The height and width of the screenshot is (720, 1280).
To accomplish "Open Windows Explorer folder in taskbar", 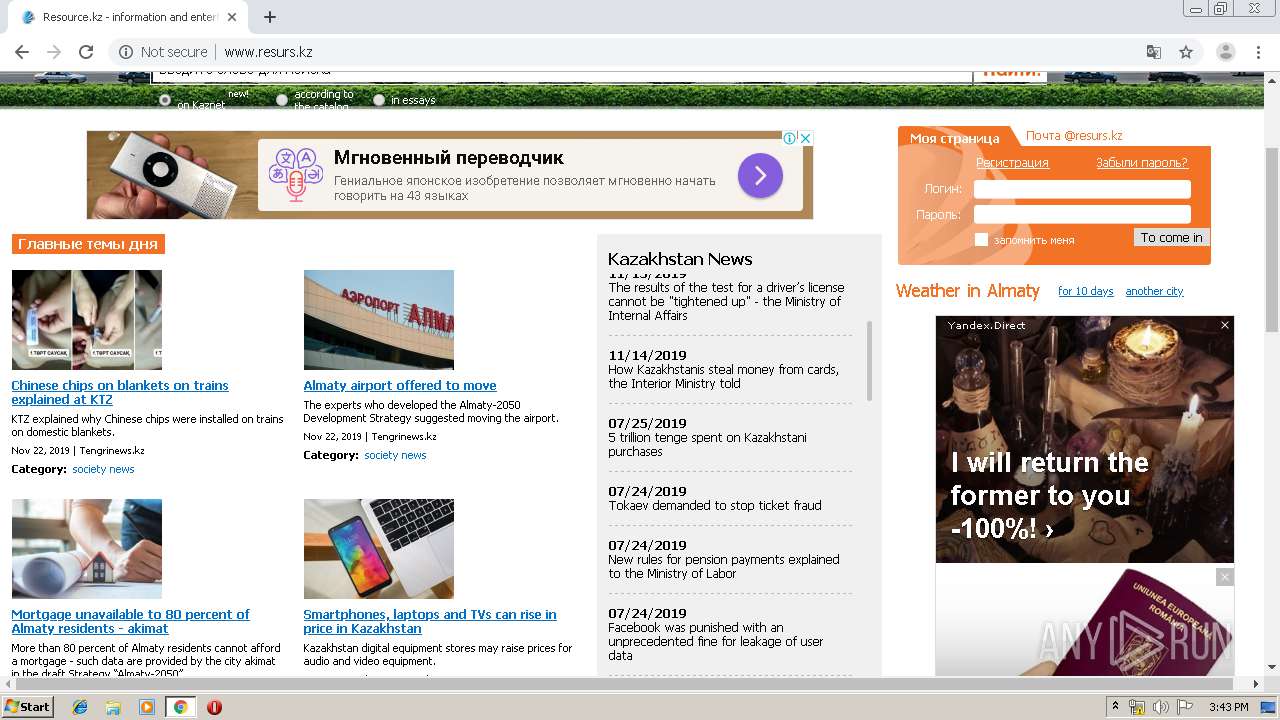I will 113,707.
